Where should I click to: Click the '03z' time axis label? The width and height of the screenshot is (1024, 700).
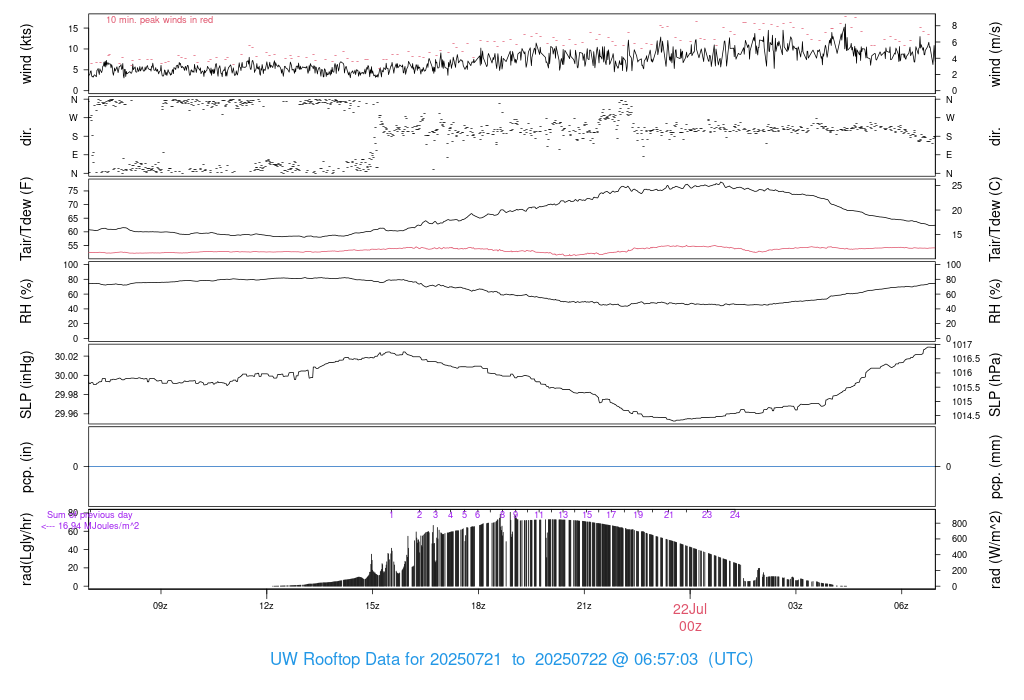click(x=795, y=606)
